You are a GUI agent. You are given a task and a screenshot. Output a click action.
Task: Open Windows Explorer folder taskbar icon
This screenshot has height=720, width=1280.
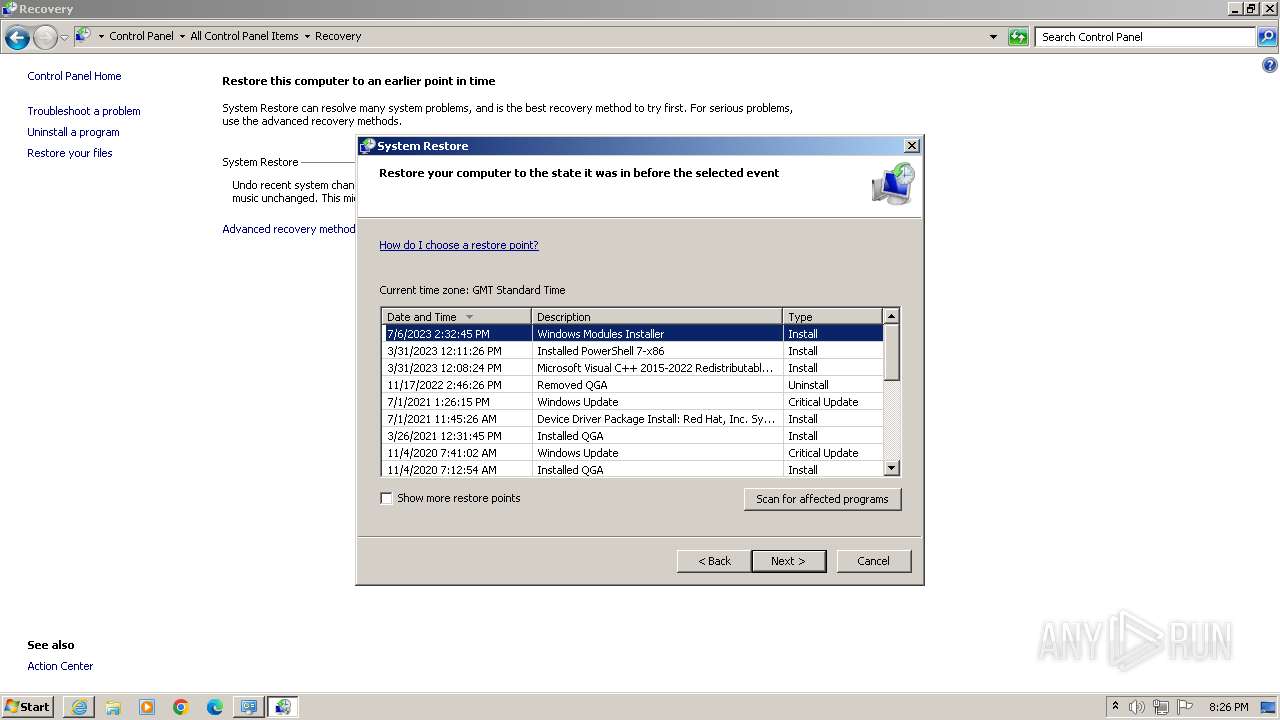pos(113,707)
